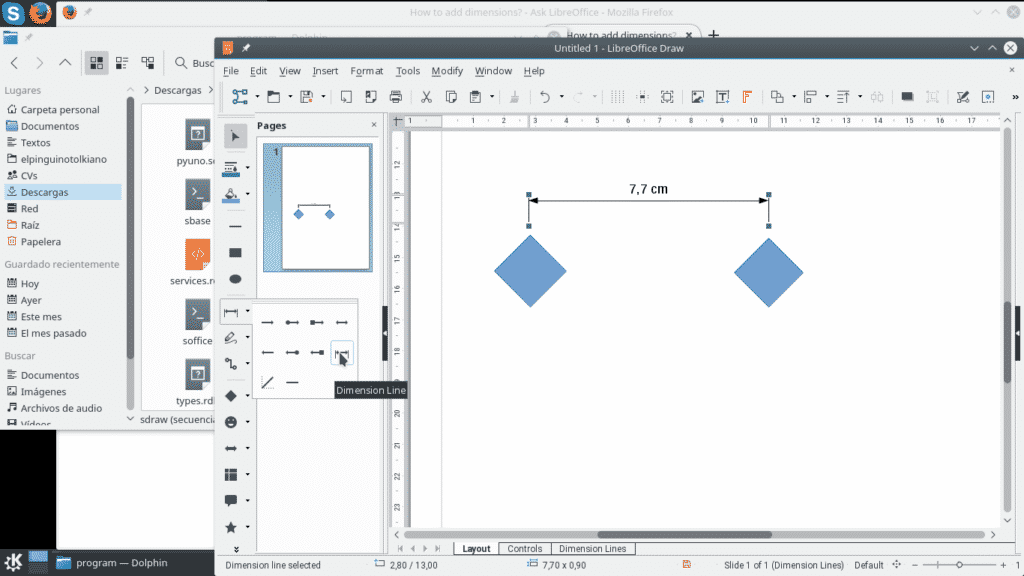Open the Fontwork insertion tool

click(746, 97)
